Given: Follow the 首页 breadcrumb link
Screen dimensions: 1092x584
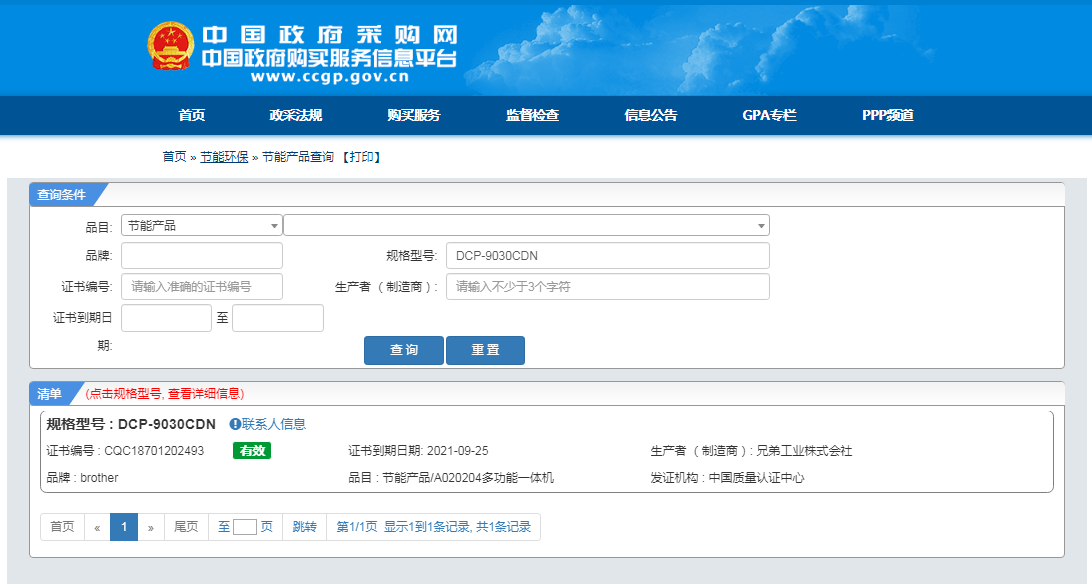Looking at the screenshot, I should [174, 157].
